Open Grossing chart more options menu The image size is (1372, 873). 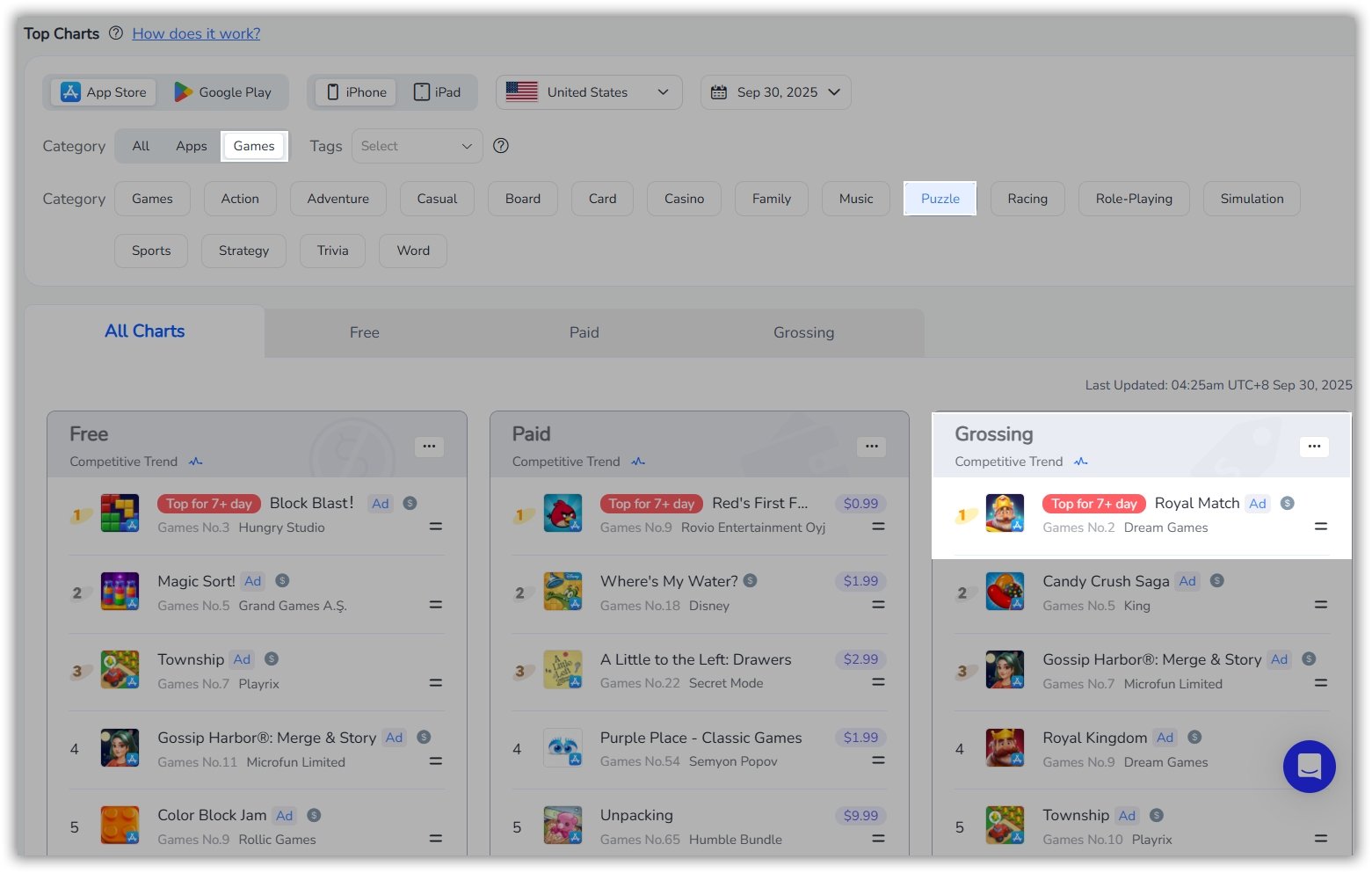[1314, 447]
